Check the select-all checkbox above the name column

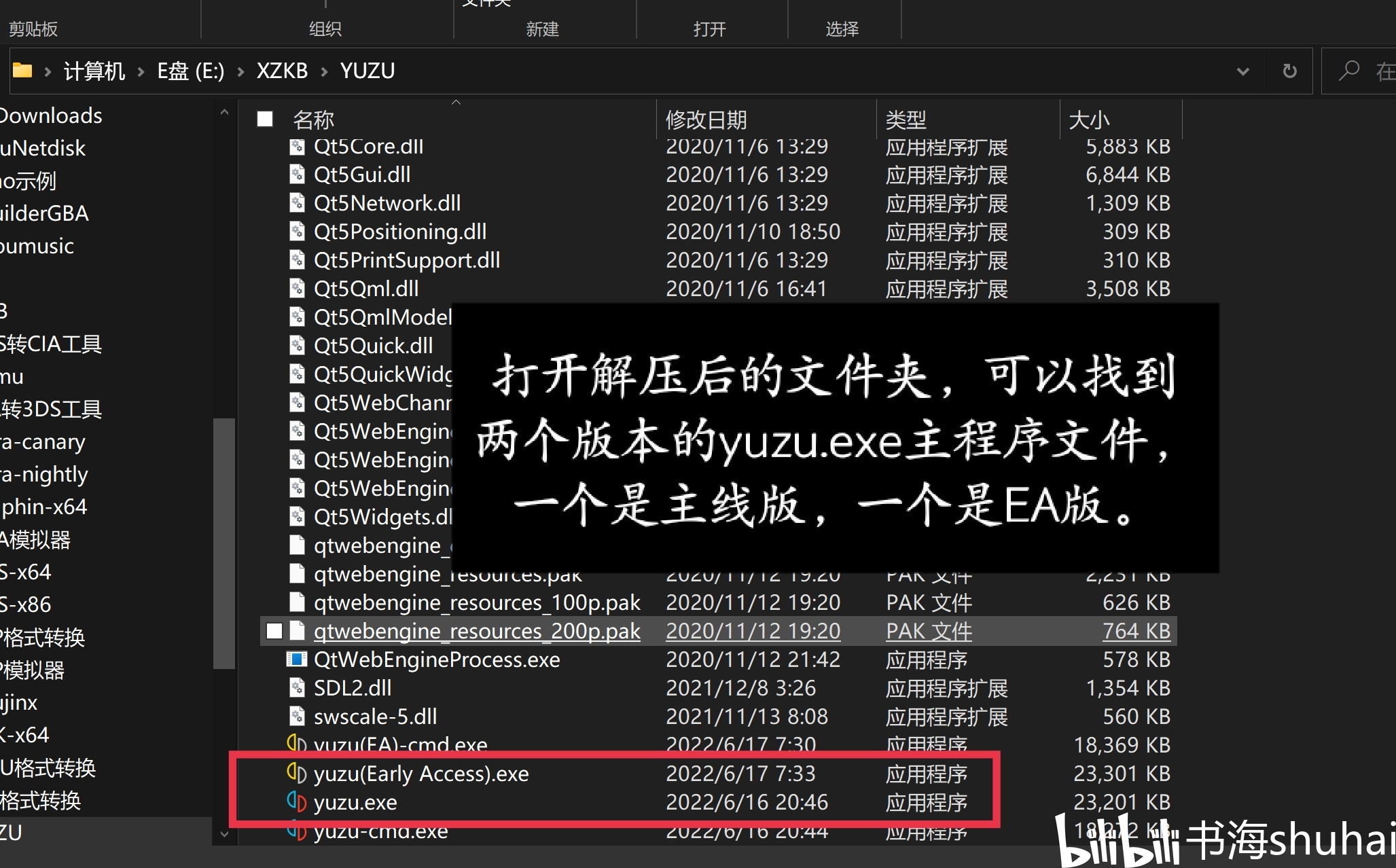tap(264, 118)
